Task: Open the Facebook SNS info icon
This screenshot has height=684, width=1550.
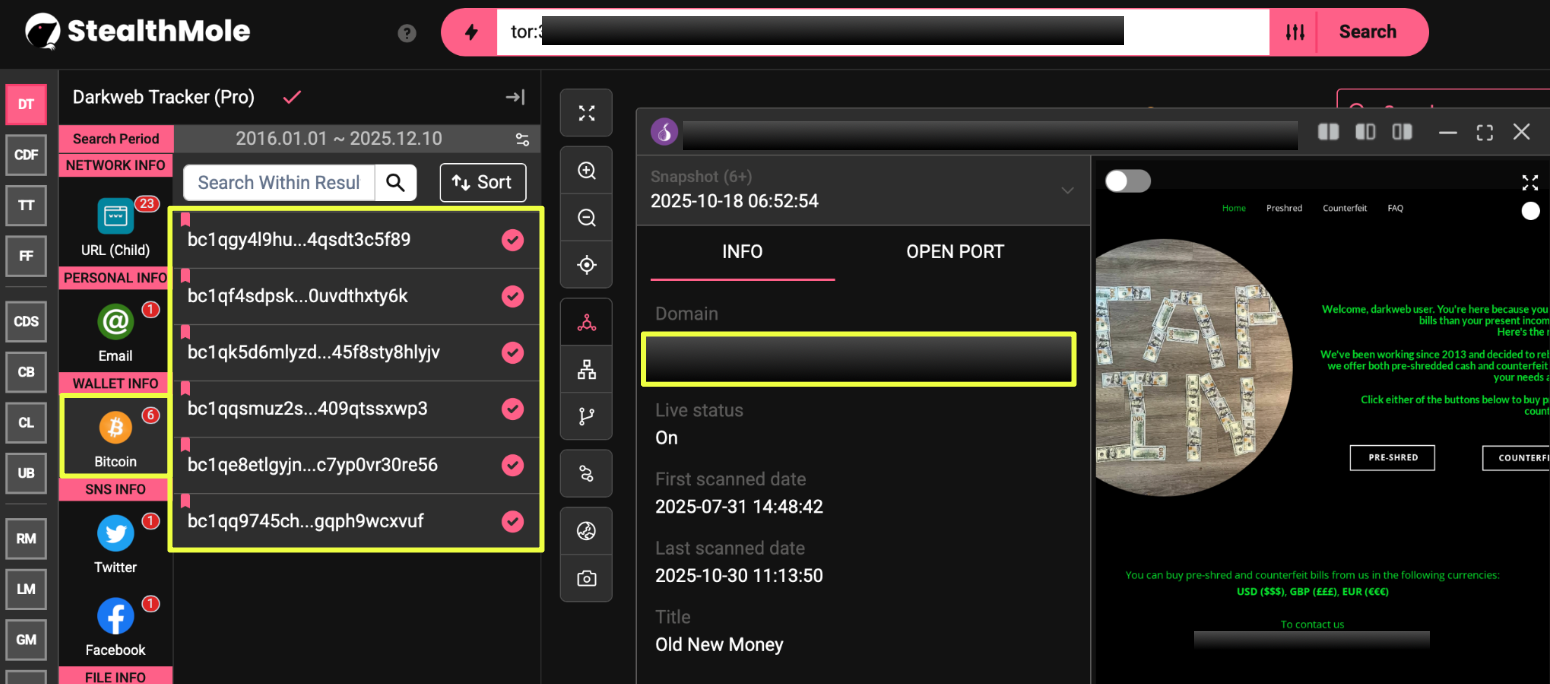Action: point(115,617)
